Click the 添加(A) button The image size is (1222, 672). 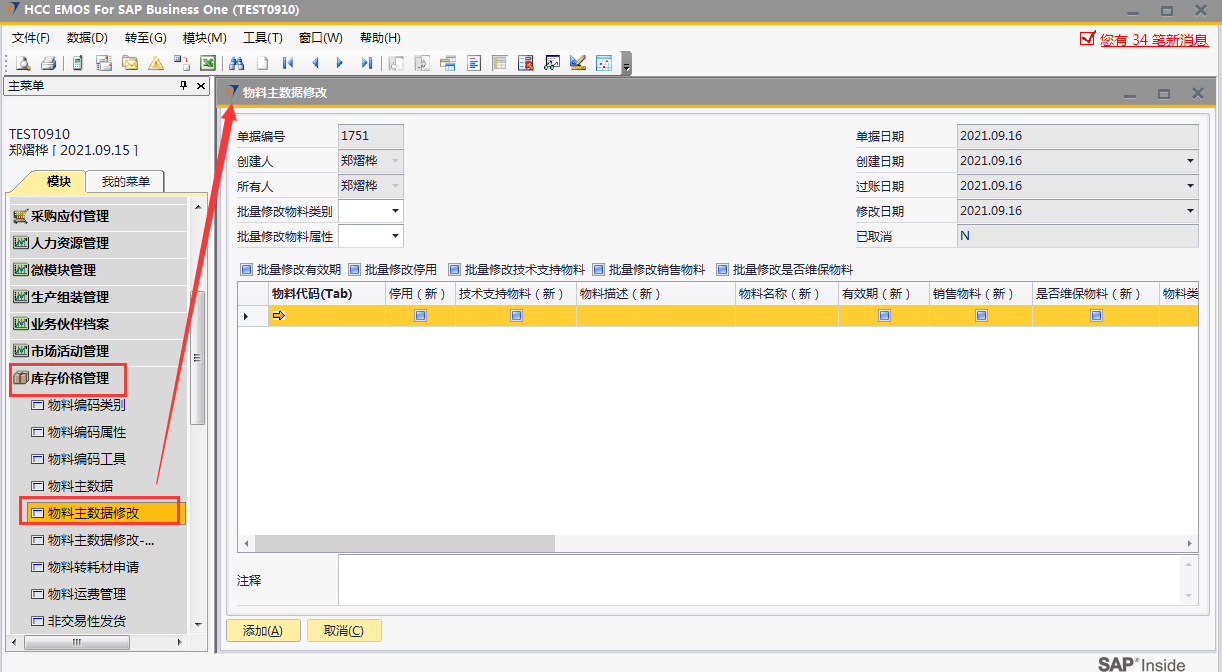coord(263,631)
